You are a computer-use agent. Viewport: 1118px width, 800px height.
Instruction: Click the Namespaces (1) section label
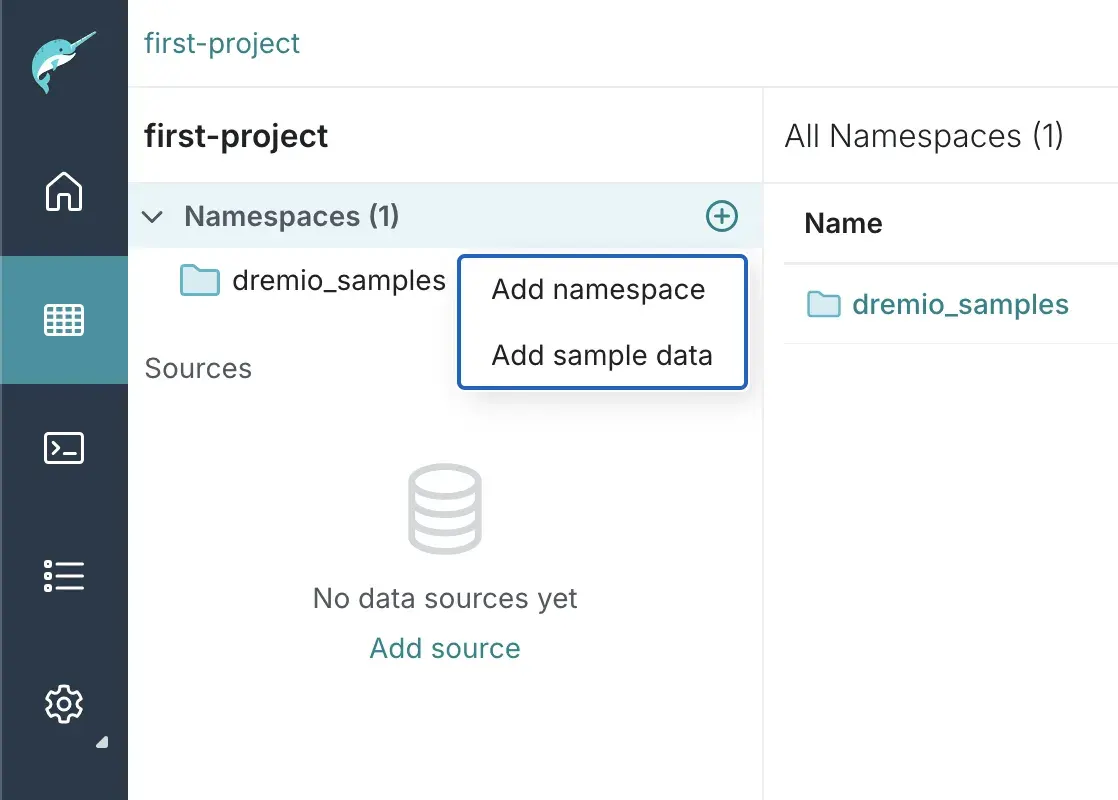coord(292,216)
